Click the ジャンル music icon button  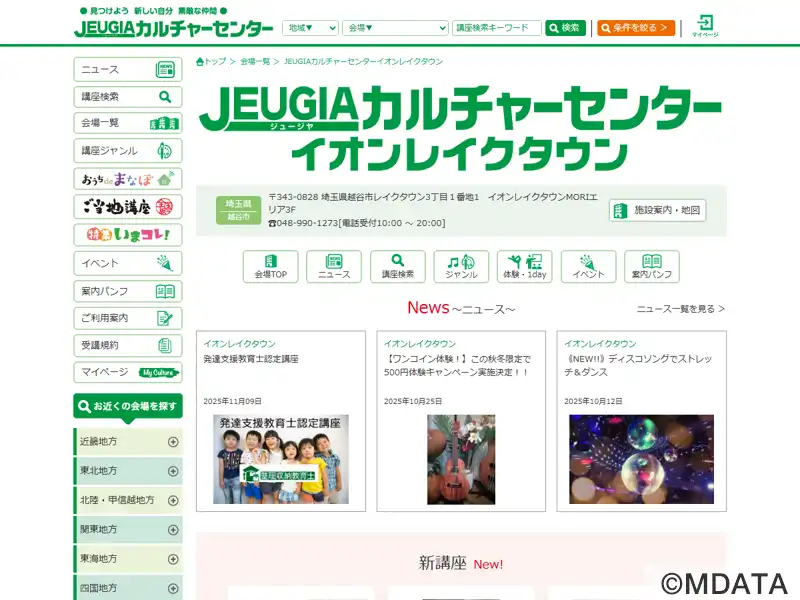click(x=461, y=266)
